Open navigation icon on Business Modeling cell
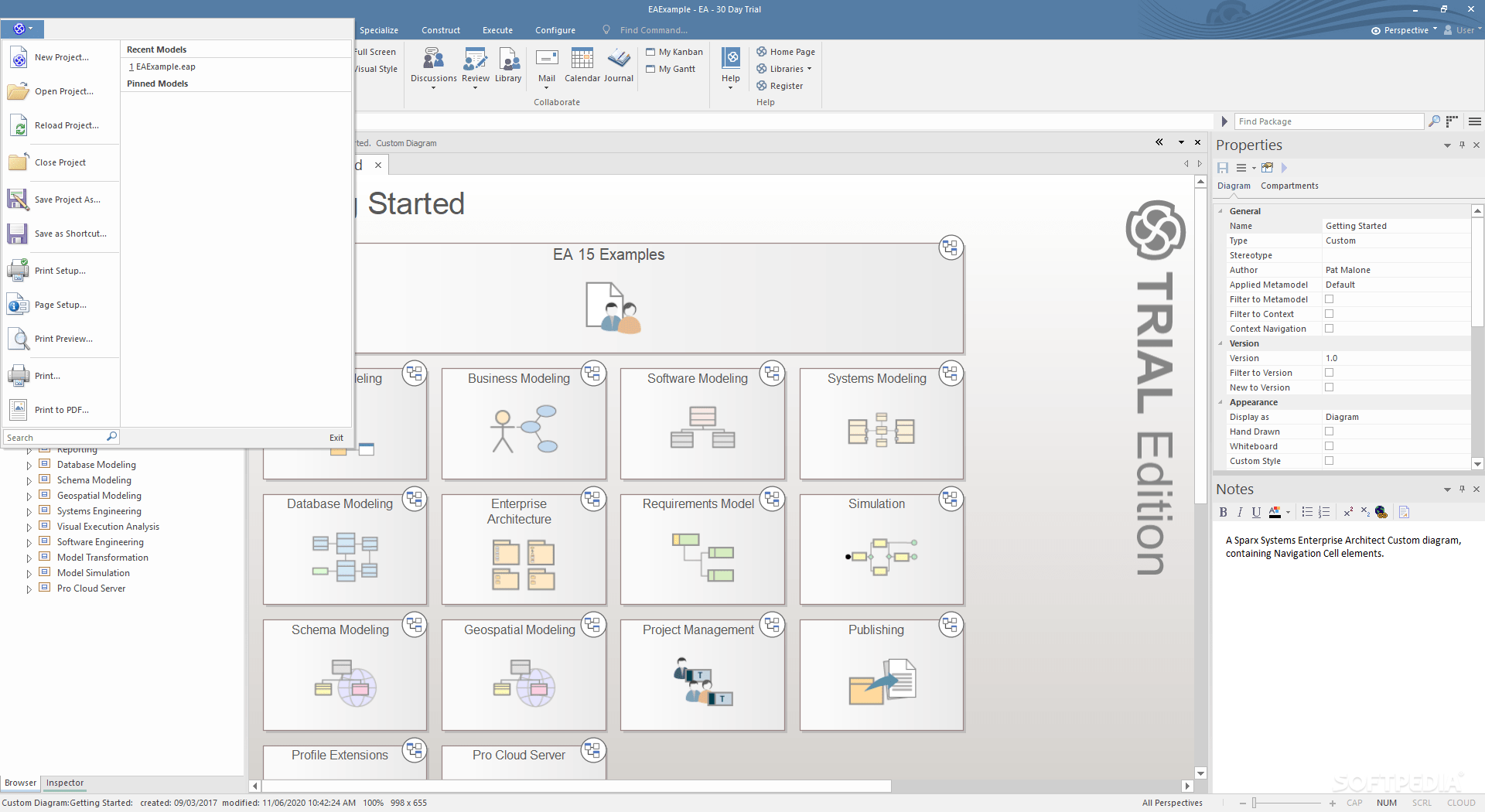Screen dimensions: 1485x812 [x=593, y=374]
